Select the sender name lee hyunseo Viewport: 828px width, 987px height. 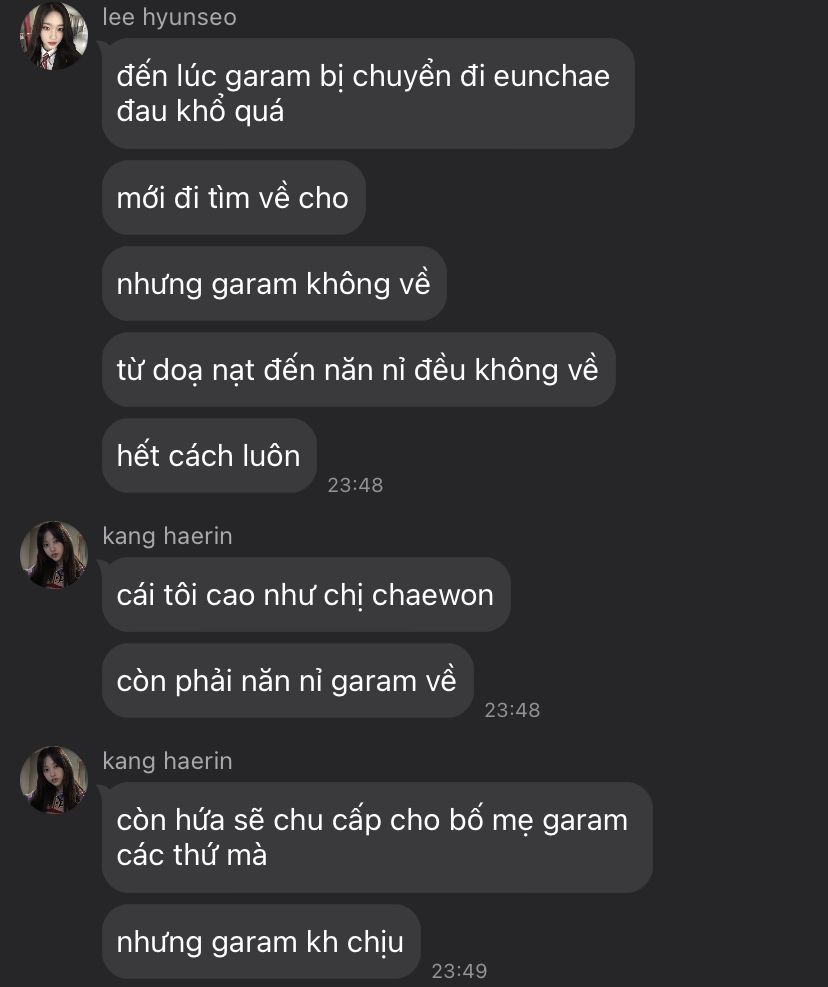click(169, 17)
